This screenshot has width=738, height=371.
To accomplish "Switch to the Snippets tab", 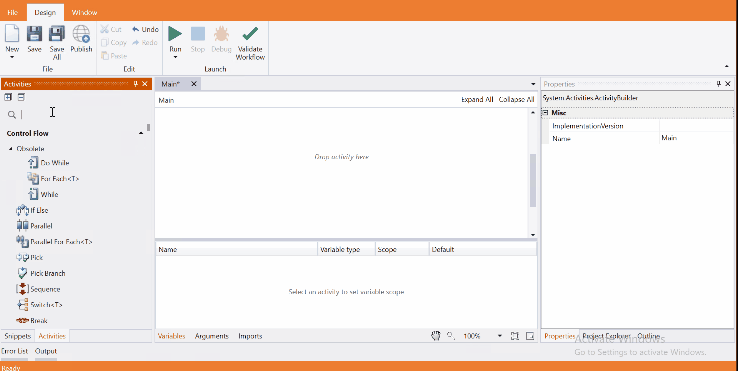I will pyautogui.click(x=17, y=336).
